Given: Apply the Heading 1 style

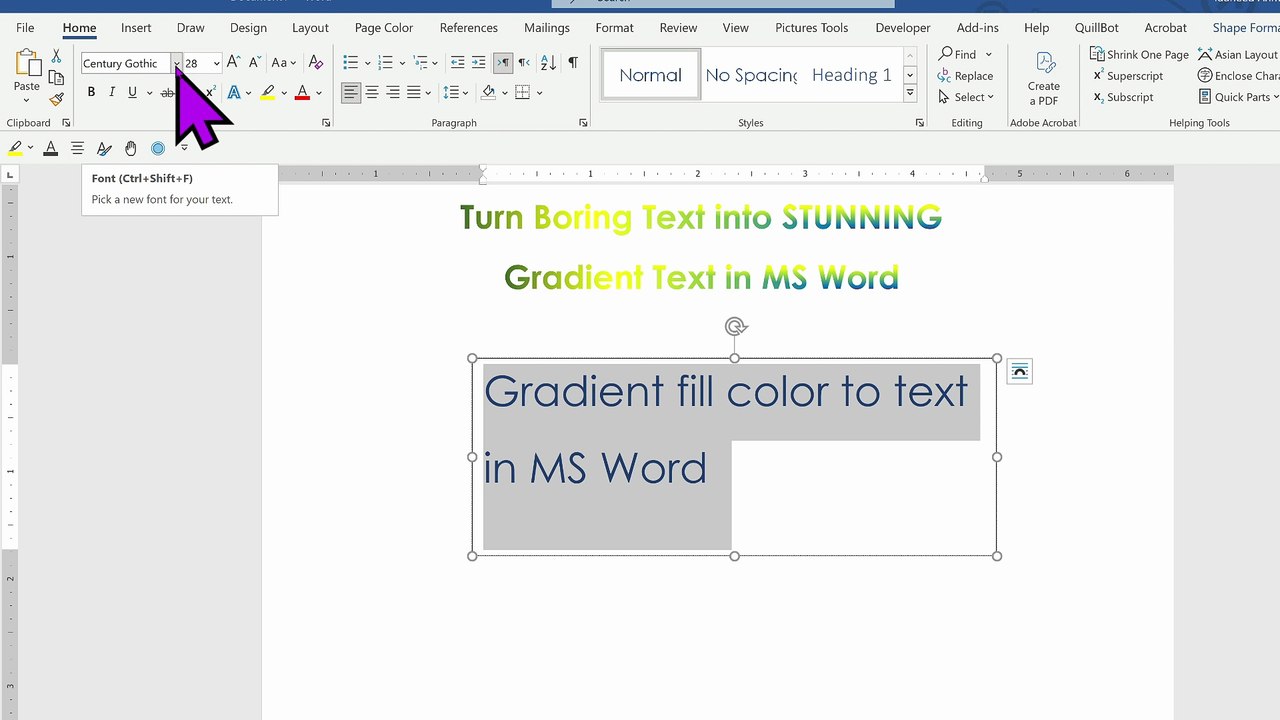Looking at the screenshot, I should 851,75.
